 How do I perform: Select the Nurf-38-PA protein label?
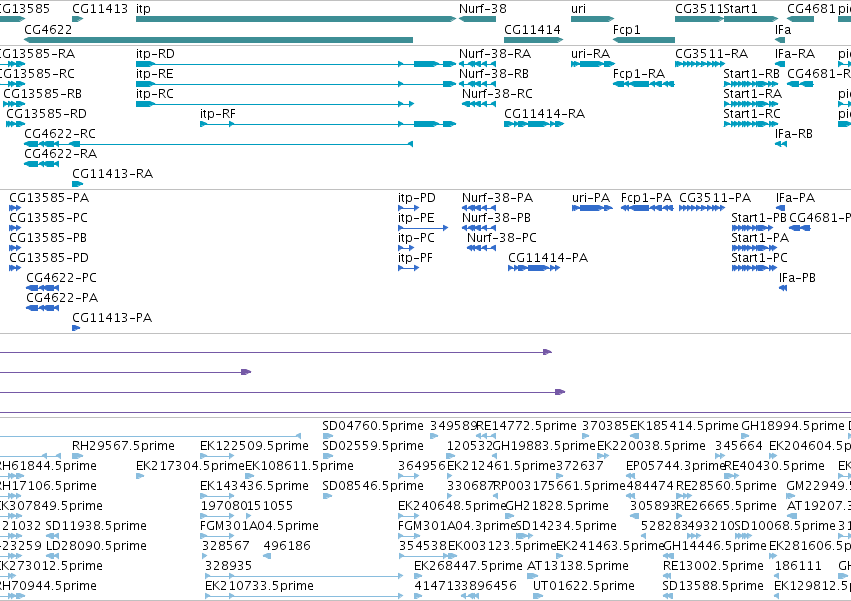(498, 198)
